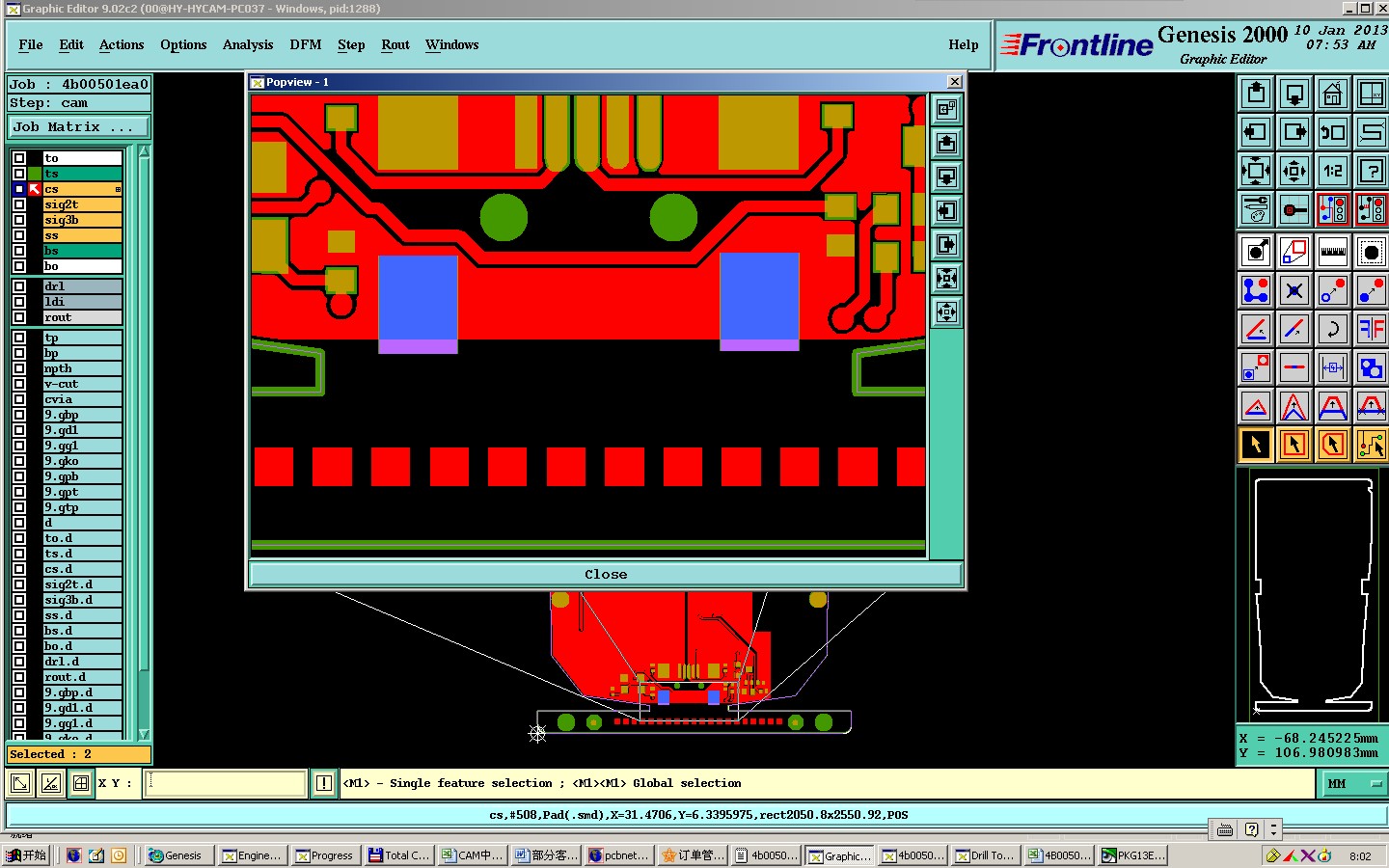1389x868 pixels.
Task: Toggle display checkbox for layer mpth
Action: click(x=19, y=368)
